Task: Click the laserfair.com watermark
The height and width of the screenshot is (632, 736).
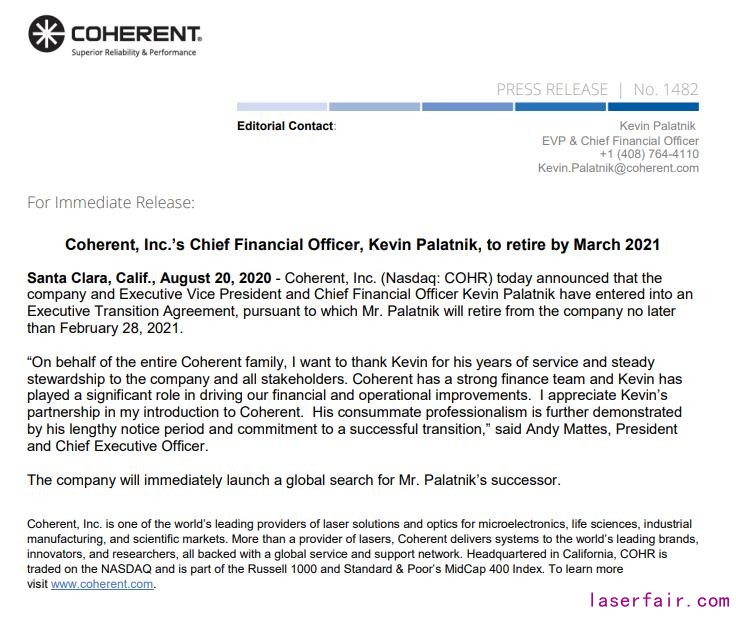Action: click(659, 601)
